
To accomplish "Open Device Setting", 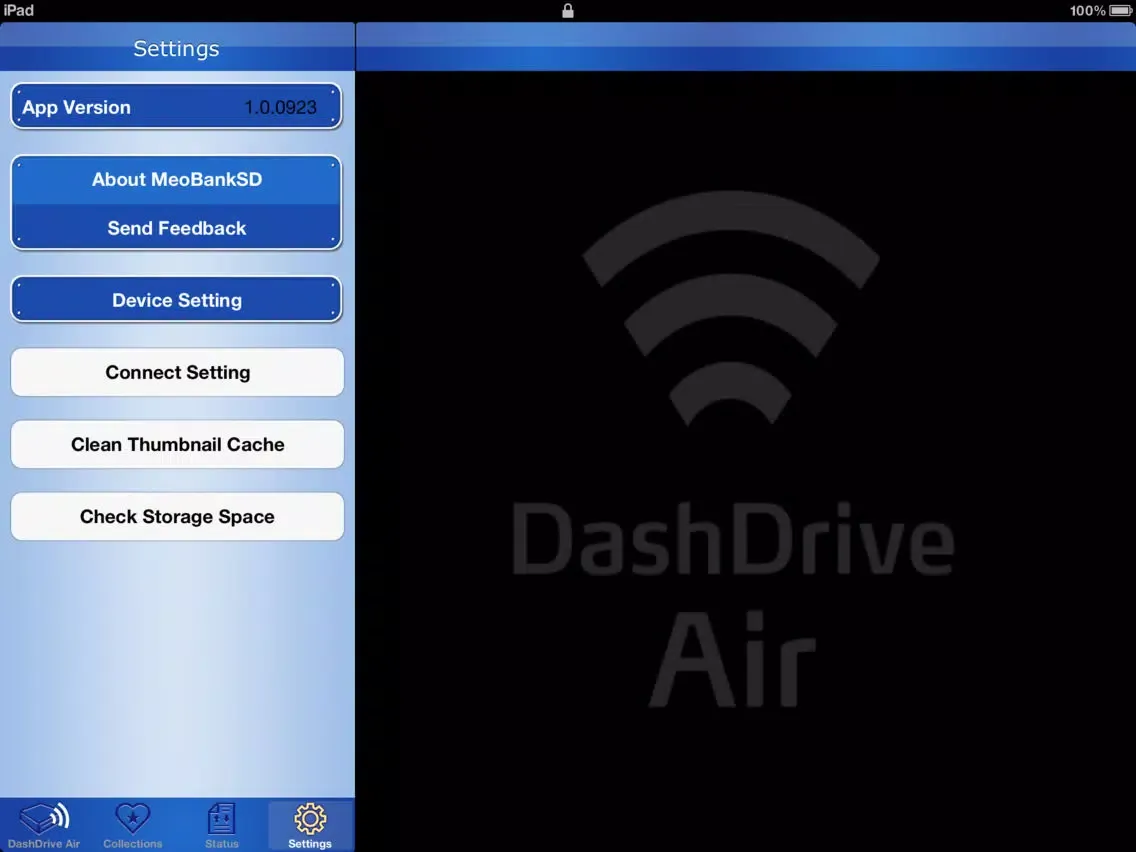I will 177,299.
